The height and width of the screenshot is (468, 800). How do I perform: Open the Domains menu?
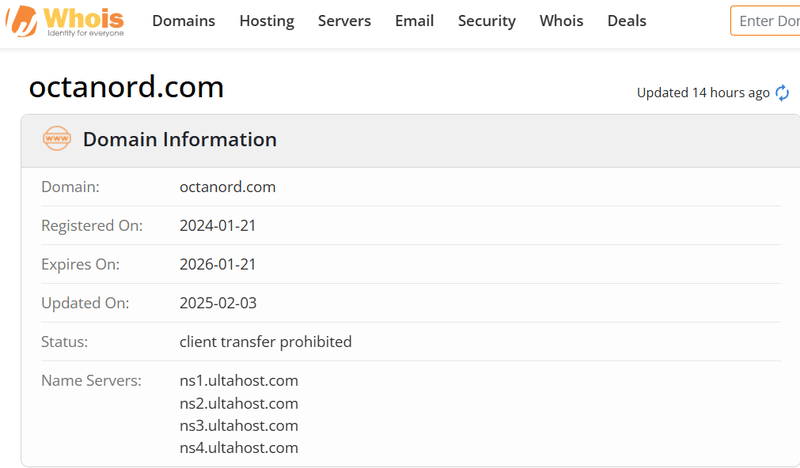tap(184, 21)
